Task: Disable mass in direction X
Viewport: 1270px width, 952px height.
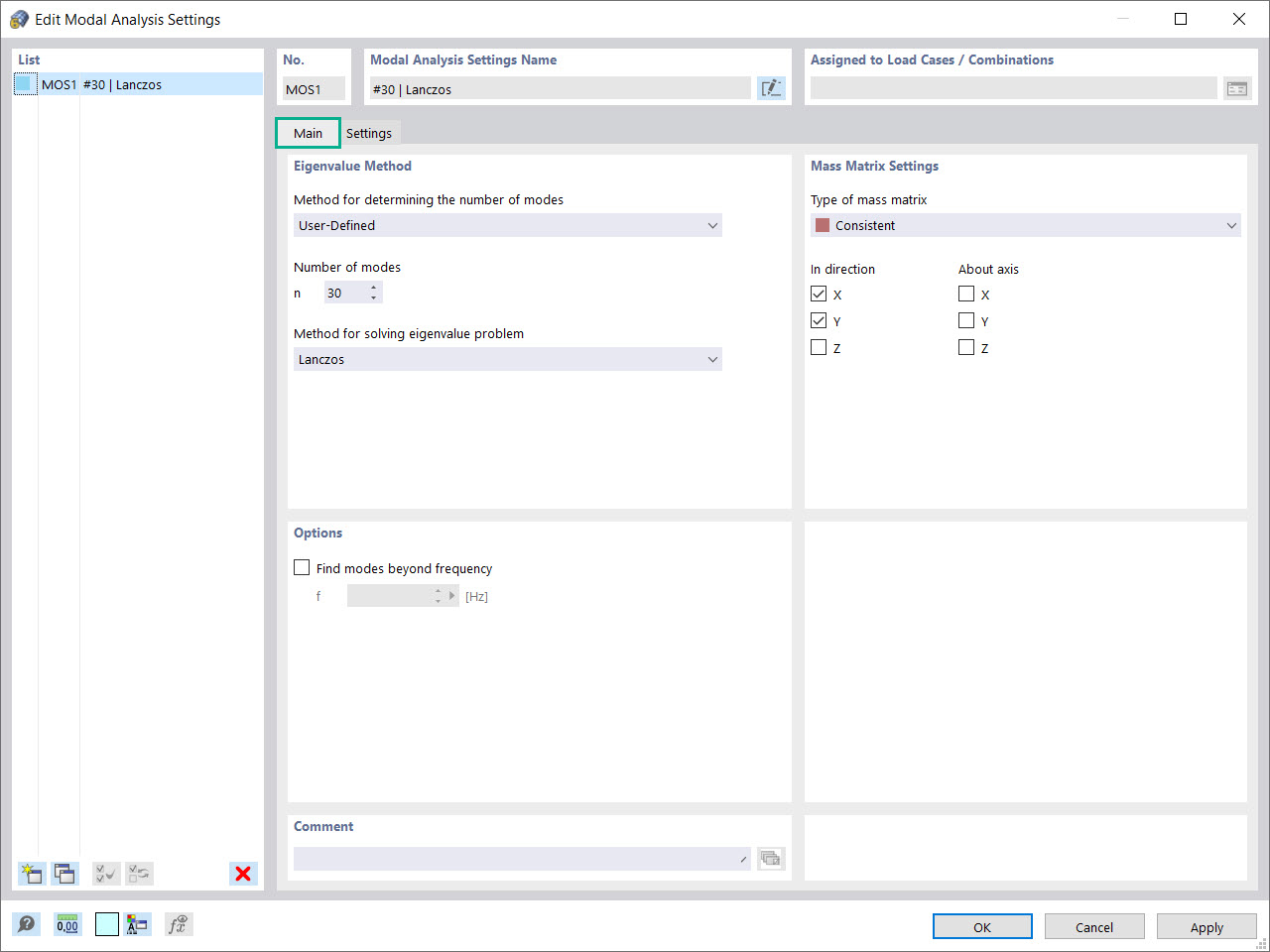Action: pyautogui.click(x=819, y=294)
